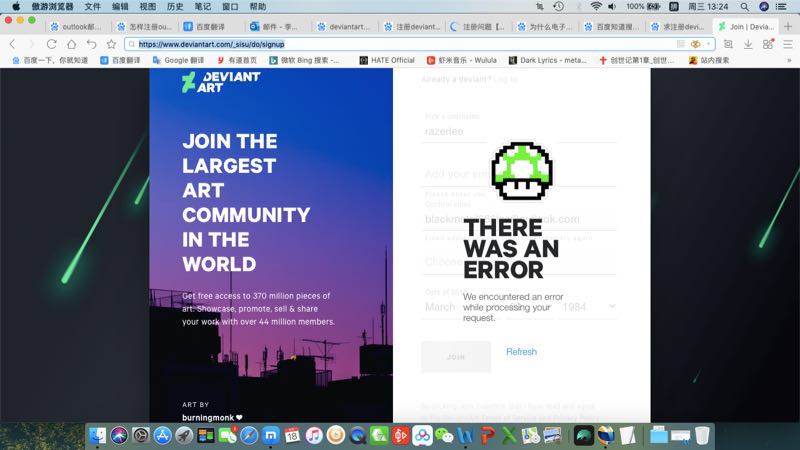Click the undo closed tab arrow icon
The height and width of the screenshot is (450, 800).
(91, 44)
